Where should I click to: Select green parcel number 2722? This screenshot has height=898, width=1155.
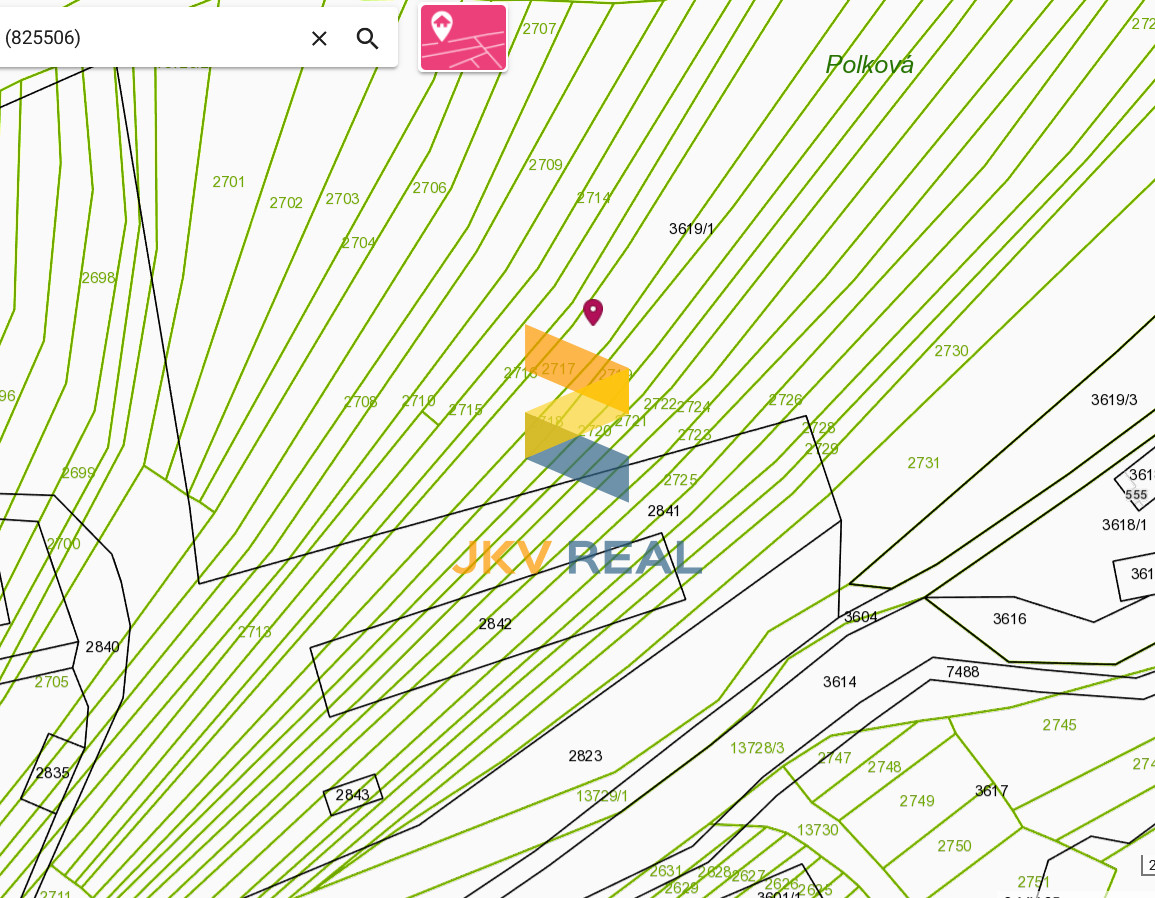660,404
